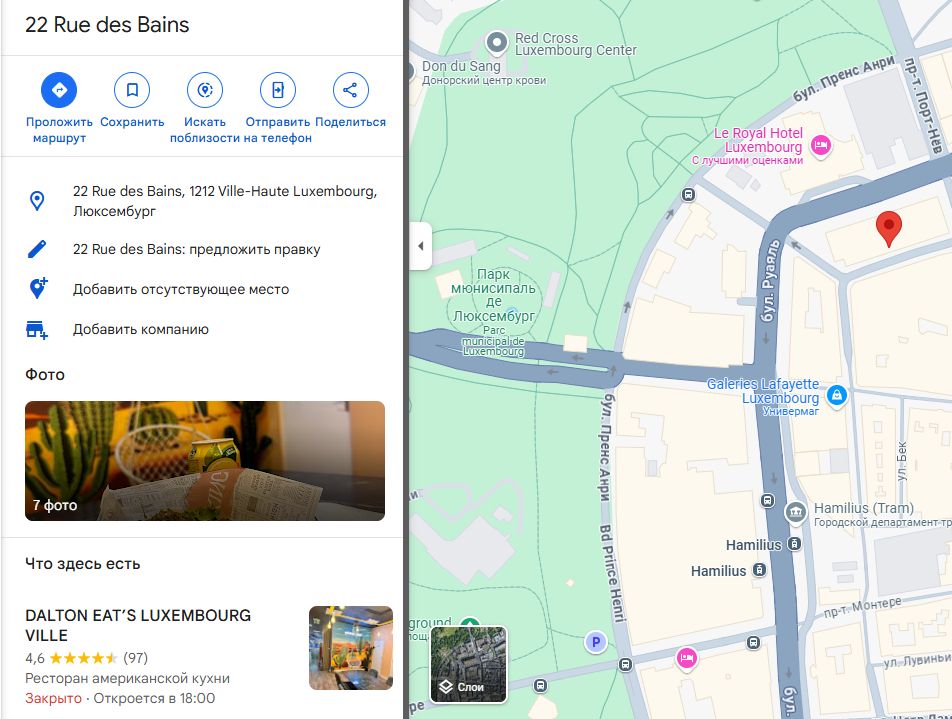952x719 pixels.
Task: Click the upper Hamilius tram stop icon
Action: point(794,544)
